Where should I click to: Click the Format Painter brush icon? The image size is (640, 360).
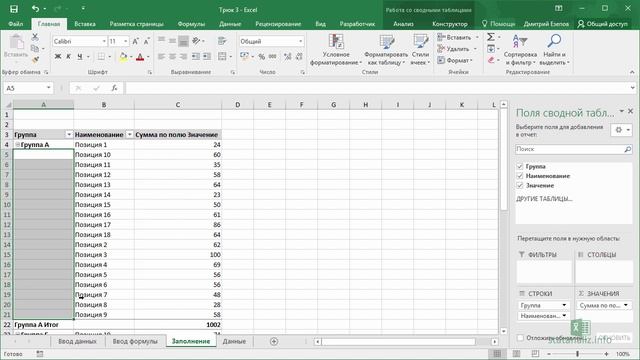point(35,60)
